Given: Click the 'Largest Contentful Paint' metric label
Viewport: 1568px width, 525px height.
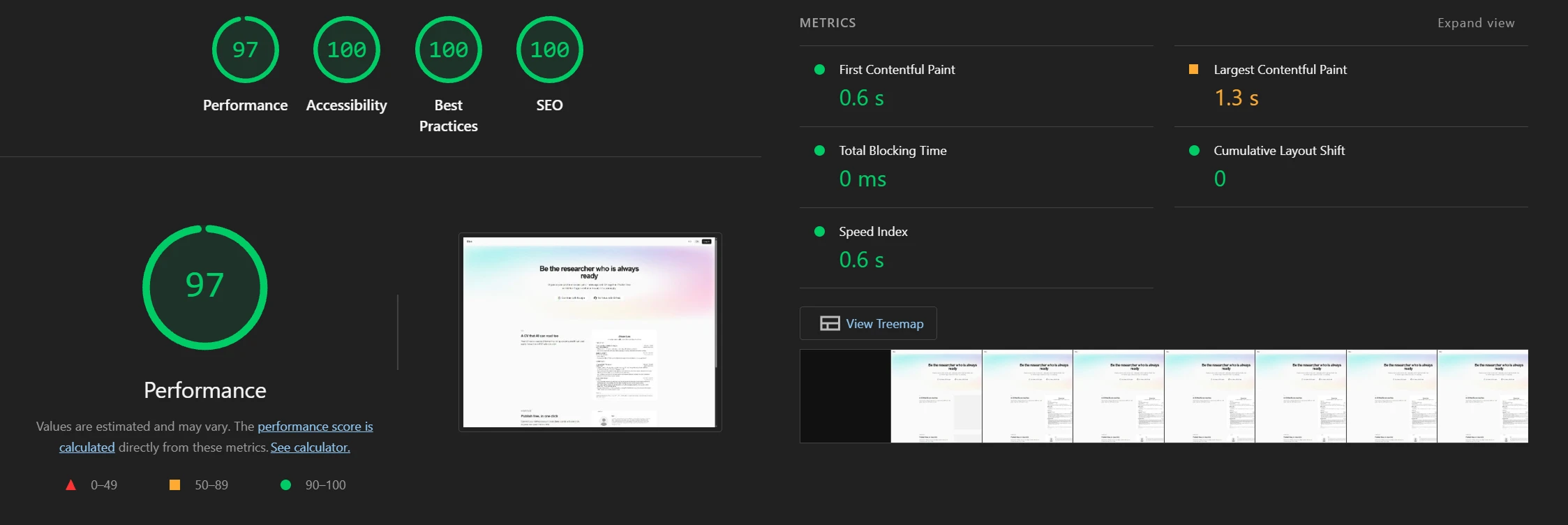Looking at the screenshot, I should (x=1280, y=70).
